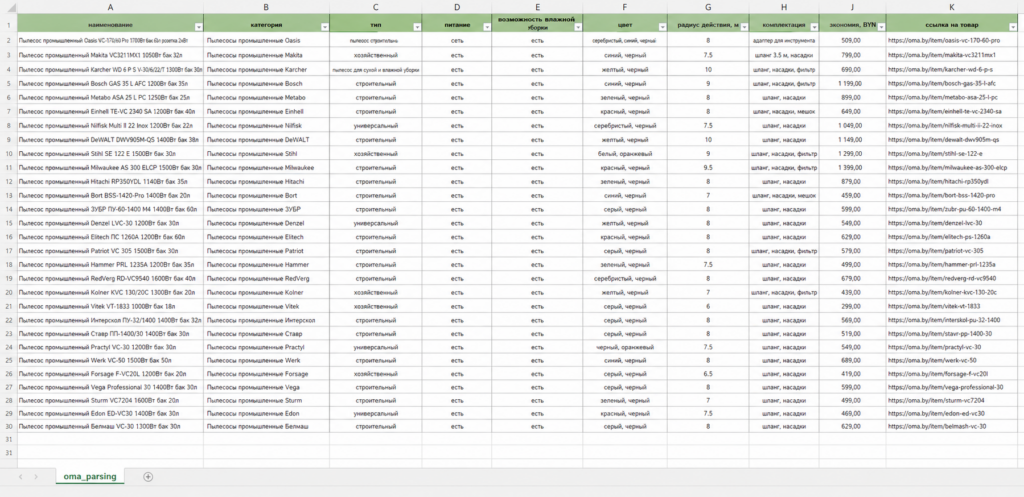Open filter dropdown for наименование column
The image size is (1024, 497).
tap(199, 27)
